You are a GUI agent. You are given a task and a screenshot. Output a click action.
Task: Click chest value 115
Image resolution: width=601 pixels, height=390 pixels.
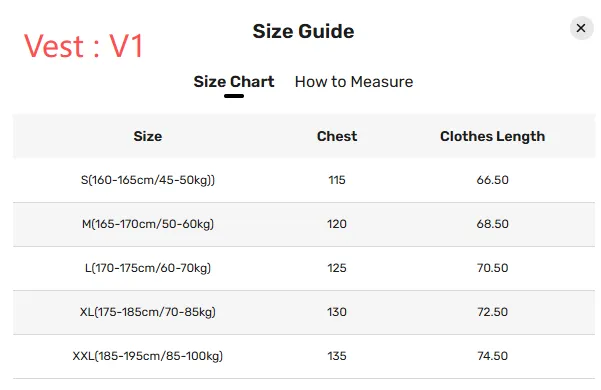[337, 180]
